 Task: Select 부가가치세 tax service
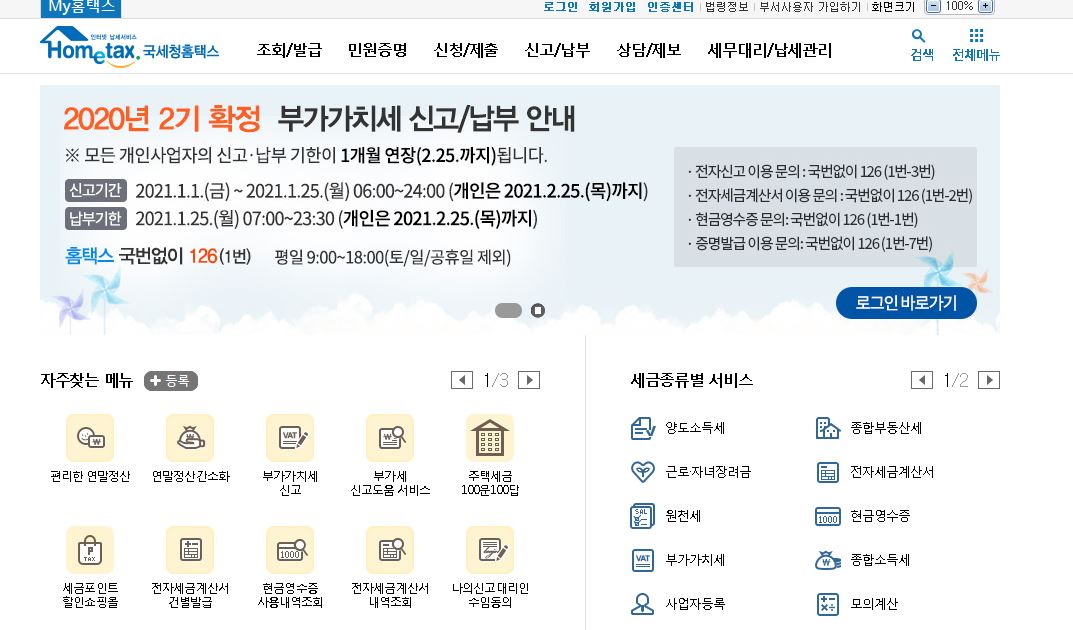click(x=677, y=560)
